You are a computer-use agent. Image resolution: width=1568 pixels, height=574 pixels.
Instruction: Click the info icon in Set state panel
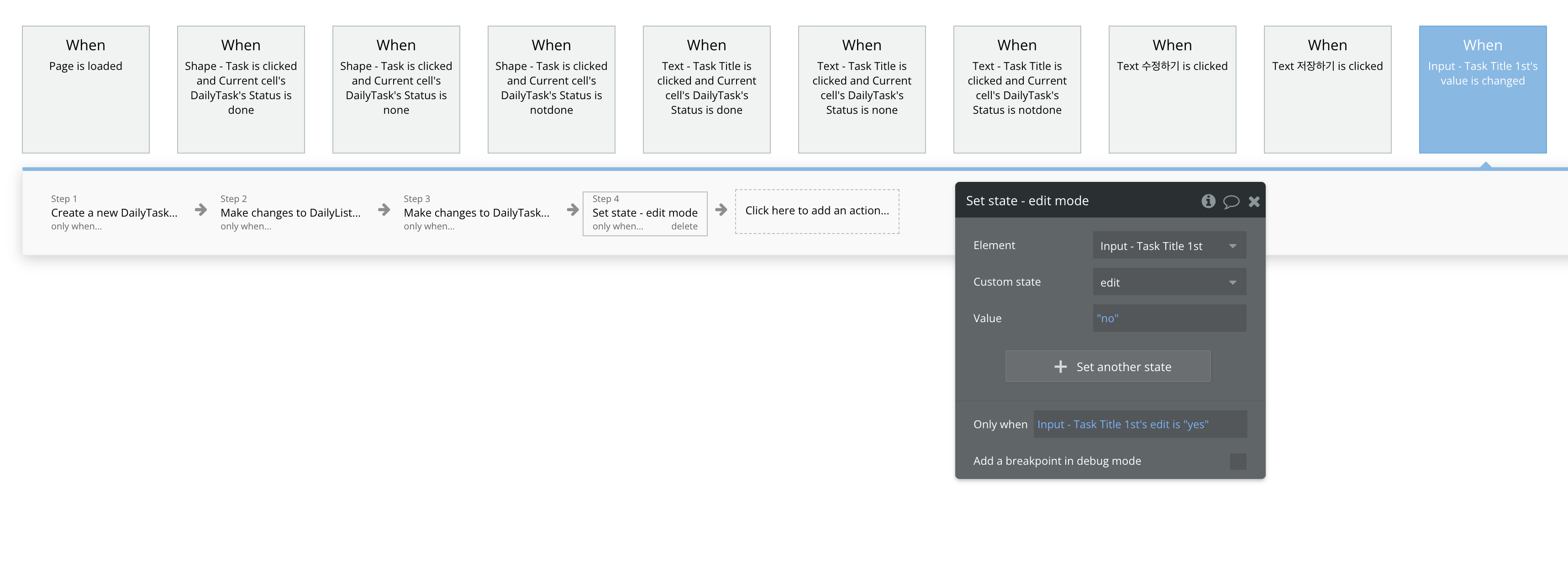pos(1208,201)
